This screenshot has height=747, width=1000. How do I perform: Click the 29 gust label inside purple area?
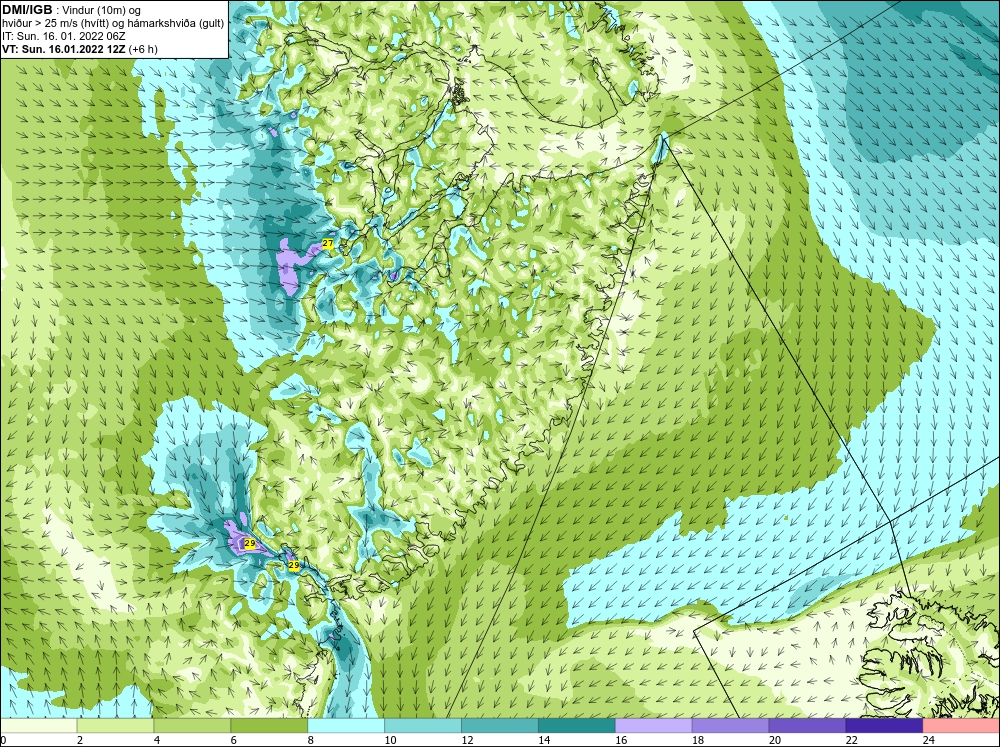click(x=250, y=544)
